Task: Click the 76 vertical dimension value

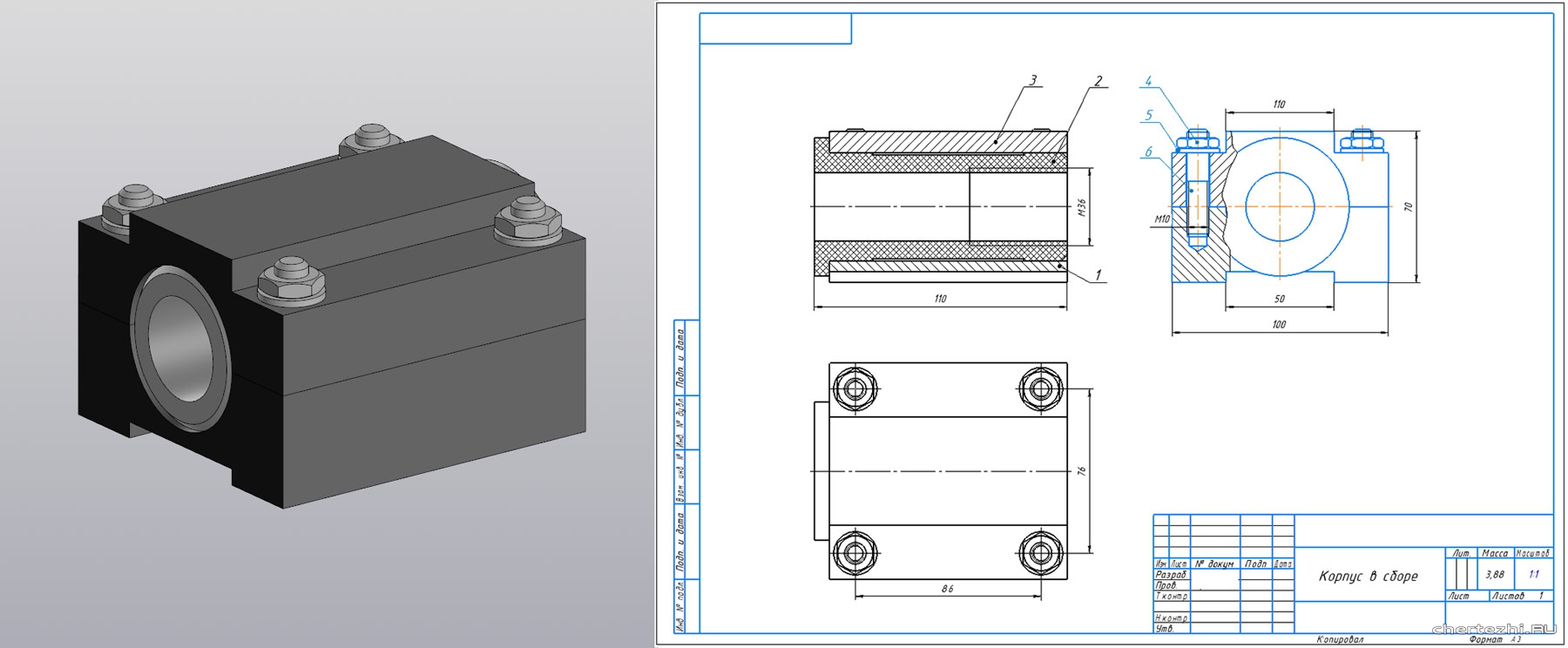Action: pyautogui.click(x=1082, y=470)
